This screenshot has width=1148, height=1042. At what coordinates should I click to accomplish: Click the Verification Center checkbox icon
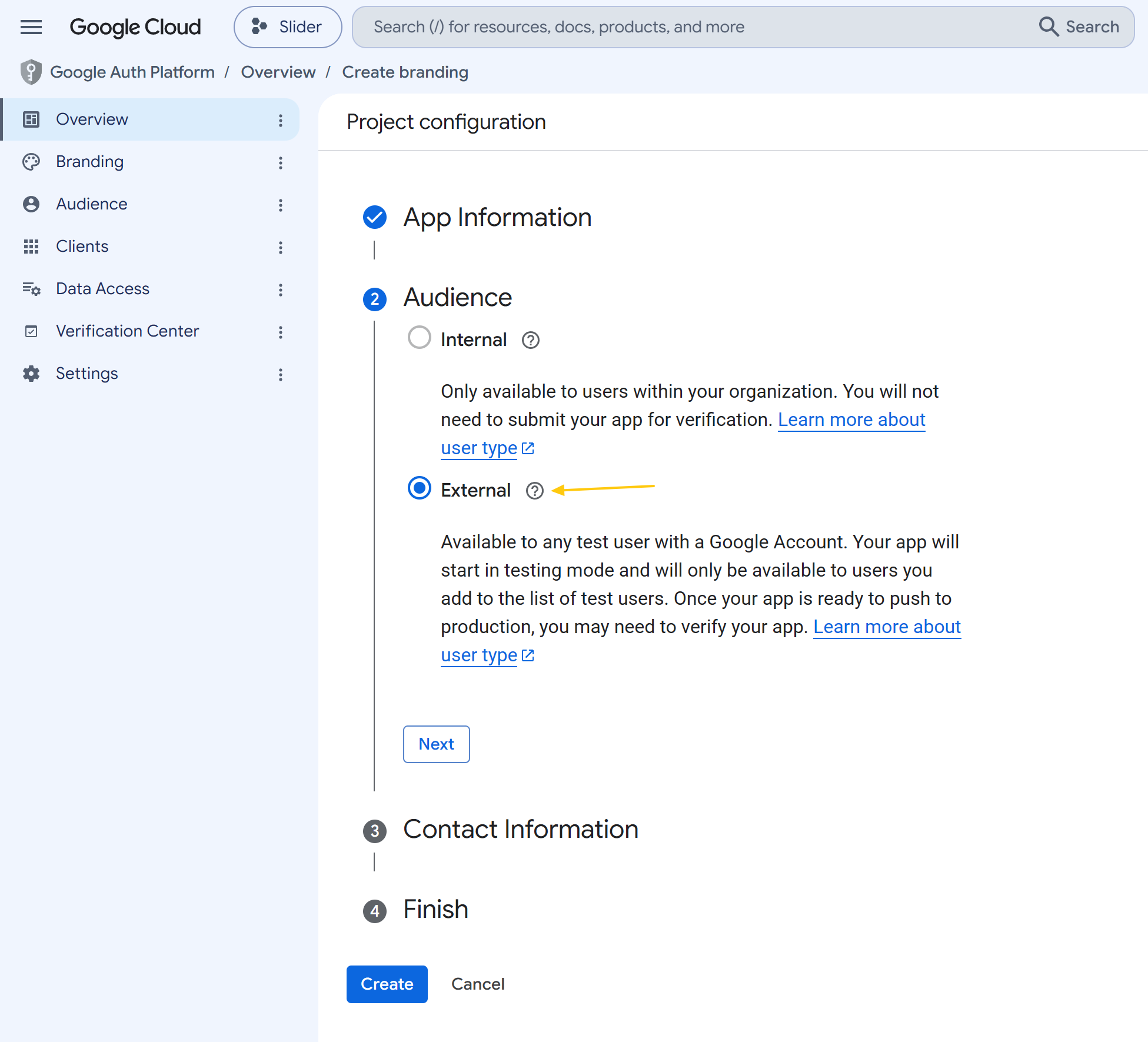31,331
